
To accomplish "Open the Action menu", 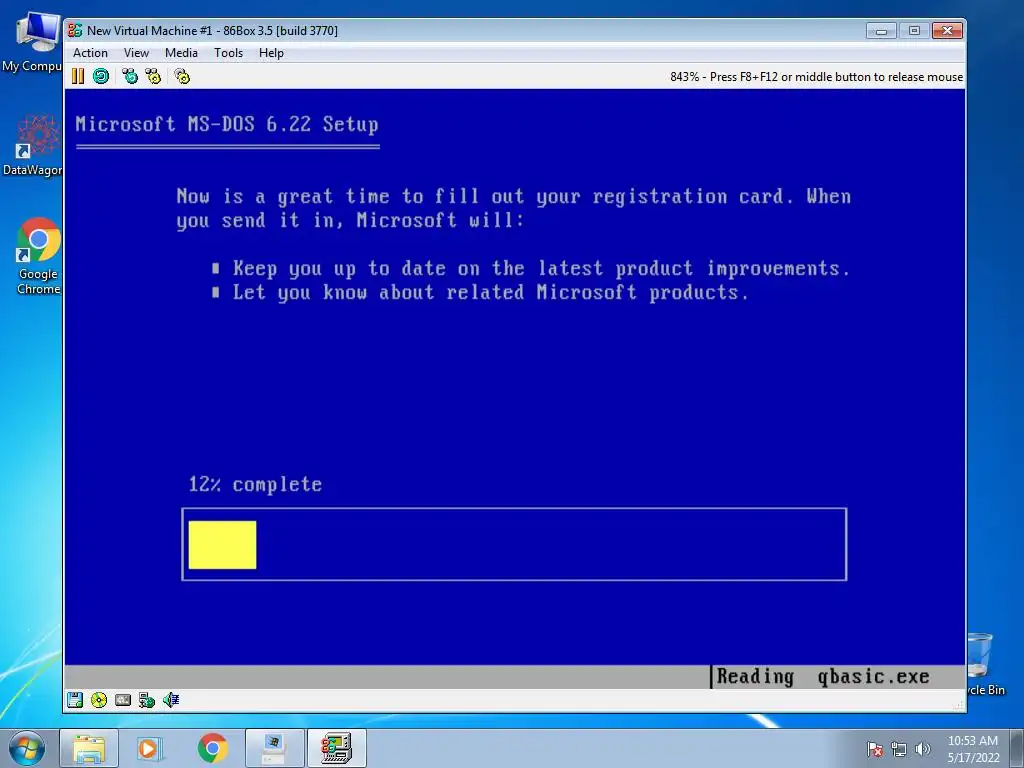I will pyautogui.click(x=90, y=53).
